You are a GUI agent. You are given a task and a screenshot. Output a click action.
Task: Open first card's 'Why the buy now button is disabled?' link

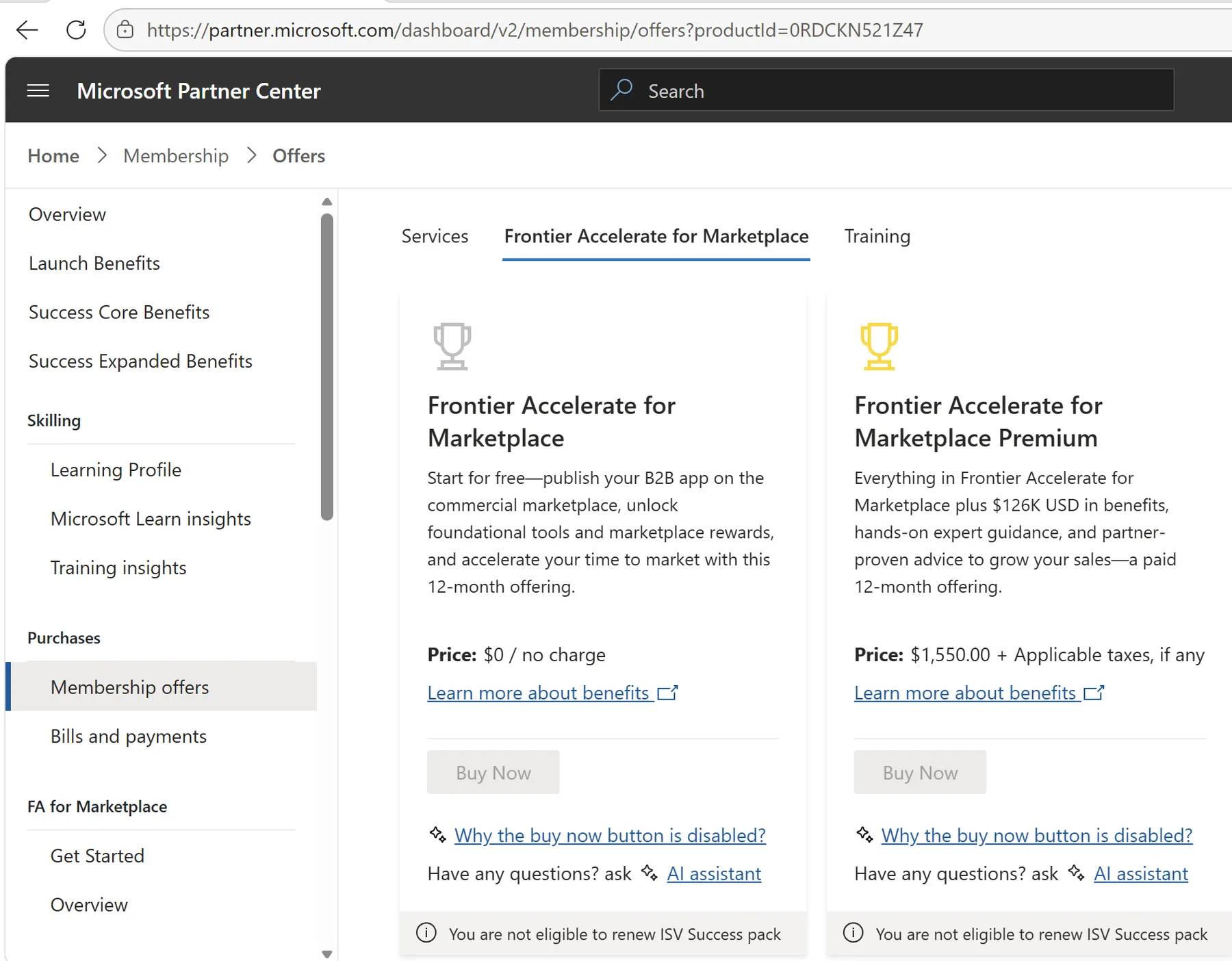click(x=610, y=836)
